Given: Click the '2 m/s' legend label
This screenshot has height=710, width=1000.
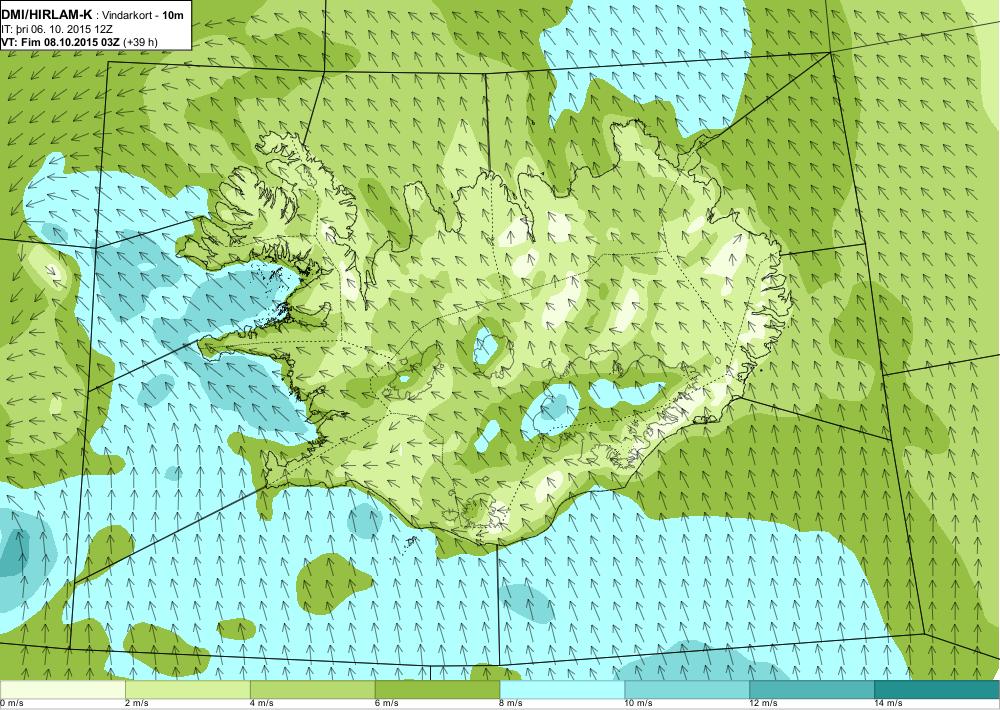Looking at the screenshot, I should click(x=136, y=703).
